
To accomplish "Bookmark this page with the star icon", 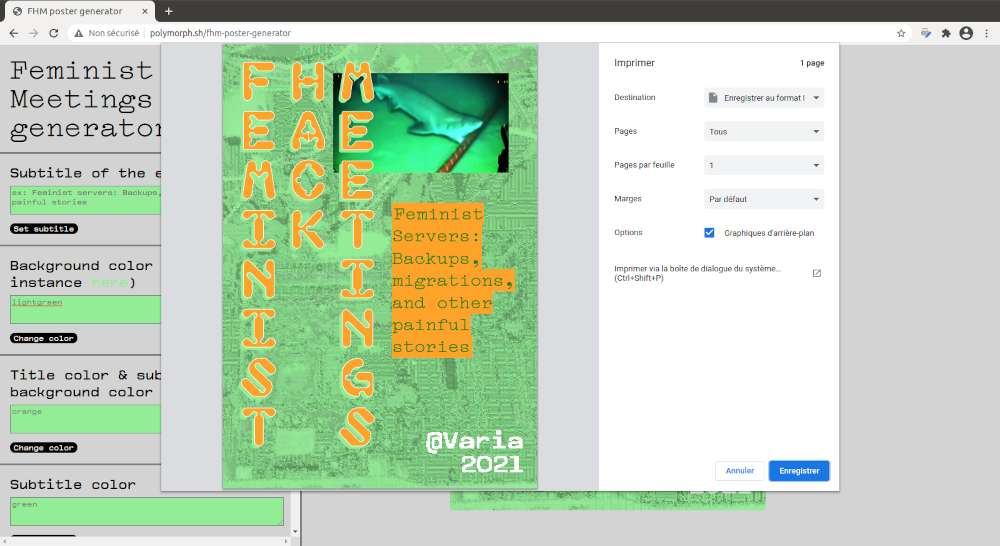I will (x=901, y=33).
